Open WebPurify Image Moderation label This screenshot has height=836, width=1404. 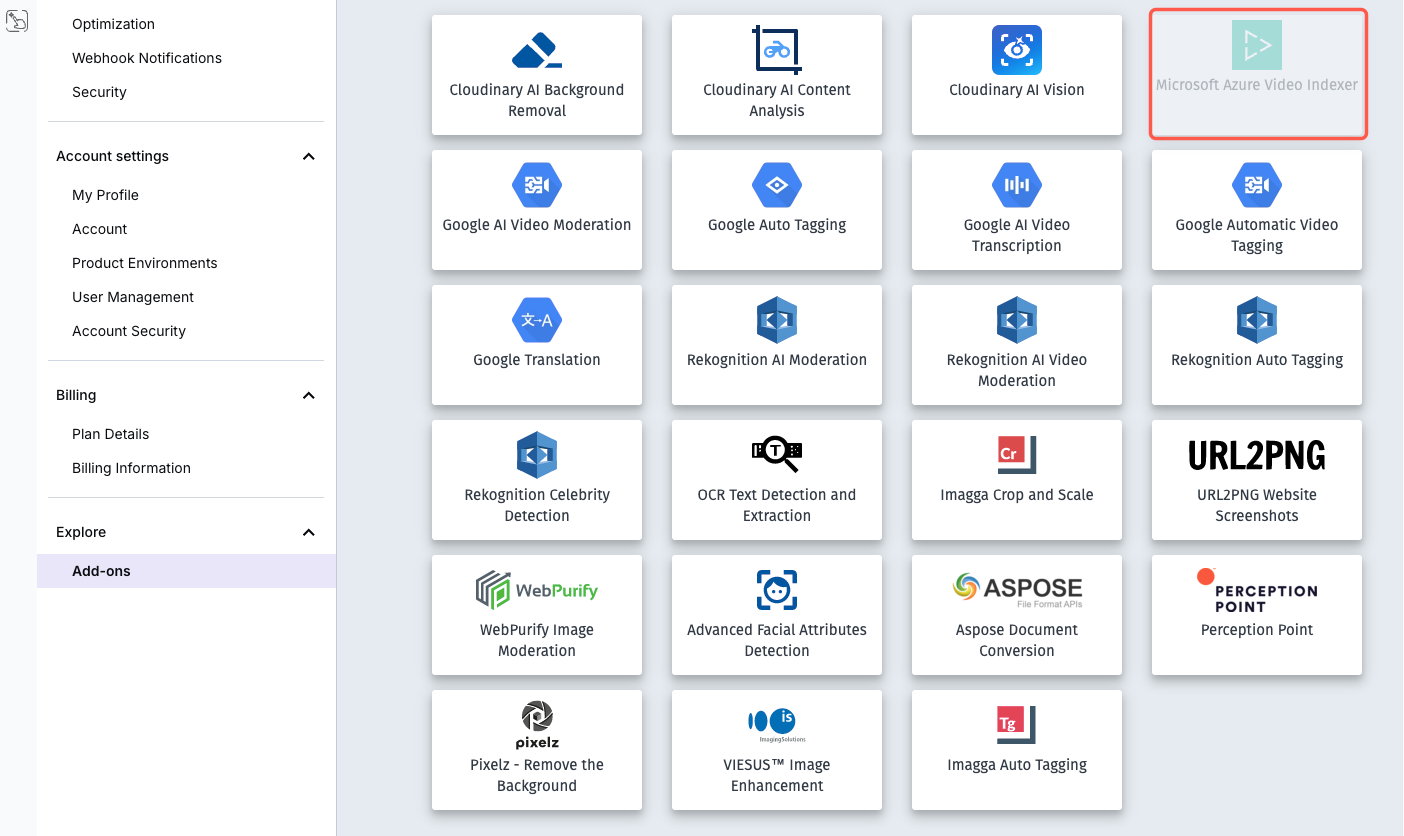tap(537, 640)
